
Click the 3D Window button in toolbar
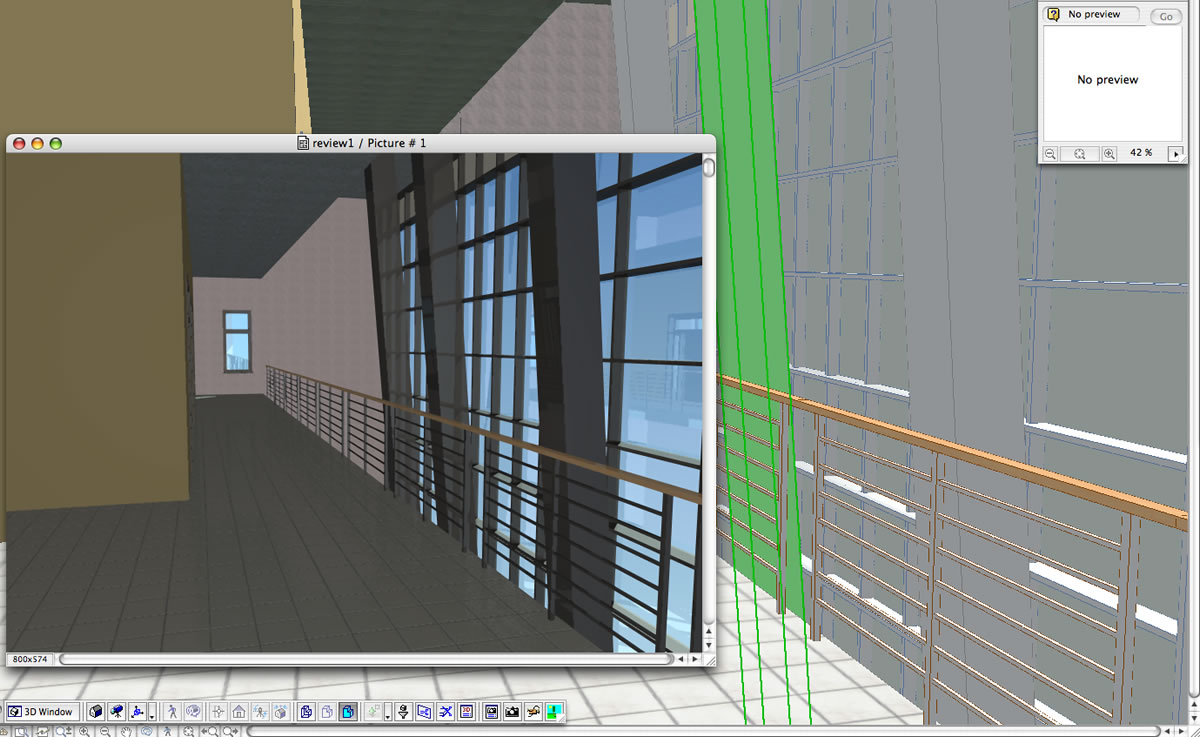pyautogui.click(x=41, y=712)
